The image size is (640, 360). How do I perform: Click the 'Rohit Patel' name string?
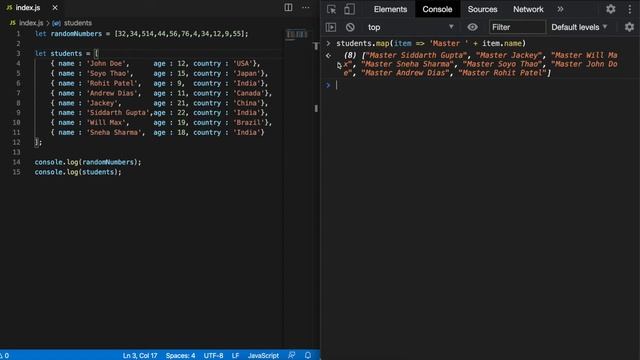coord(113,83)
